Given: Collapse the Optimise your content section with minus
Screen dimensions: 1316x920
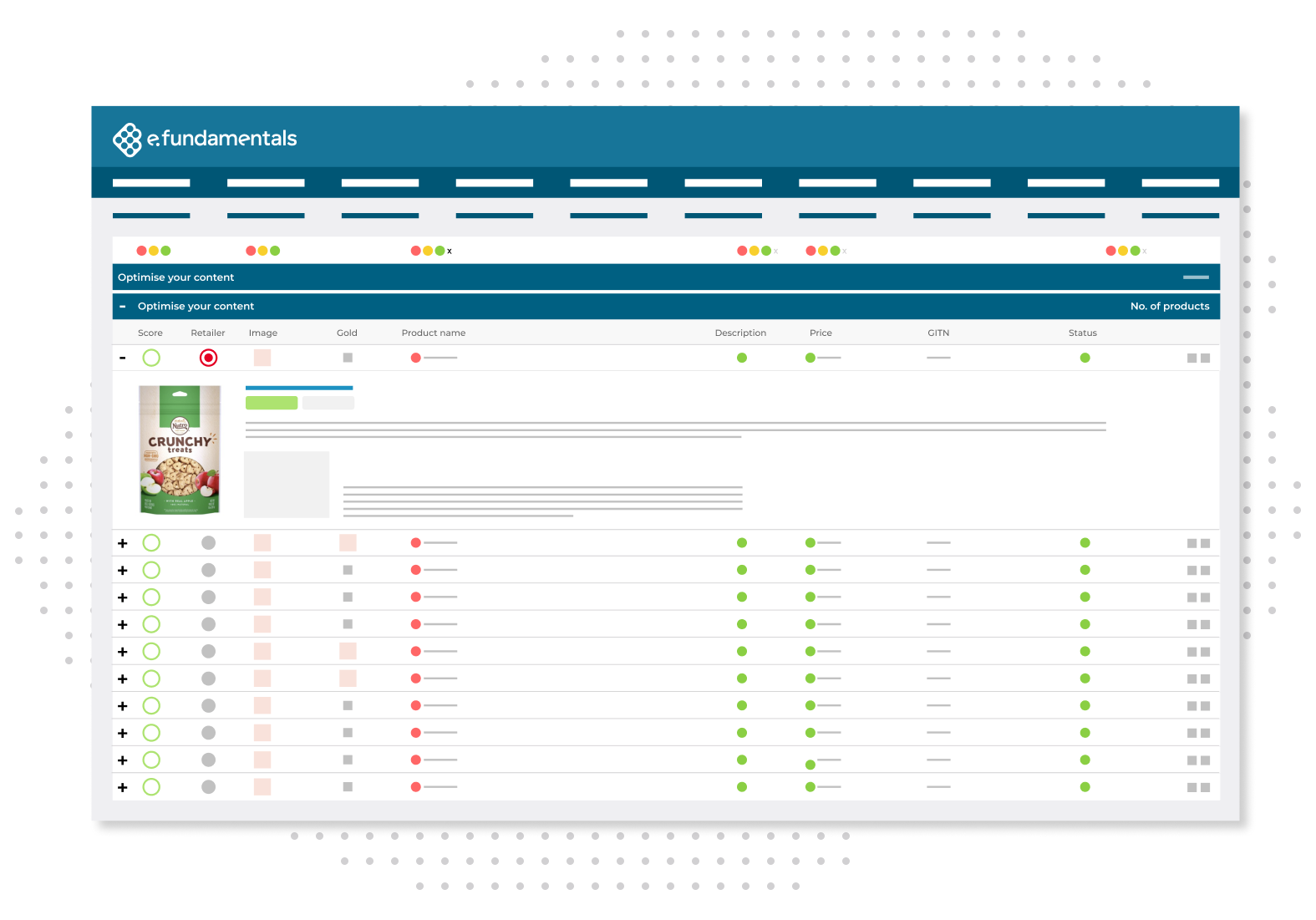Looking at the screenshot, I should coord(123,306).
